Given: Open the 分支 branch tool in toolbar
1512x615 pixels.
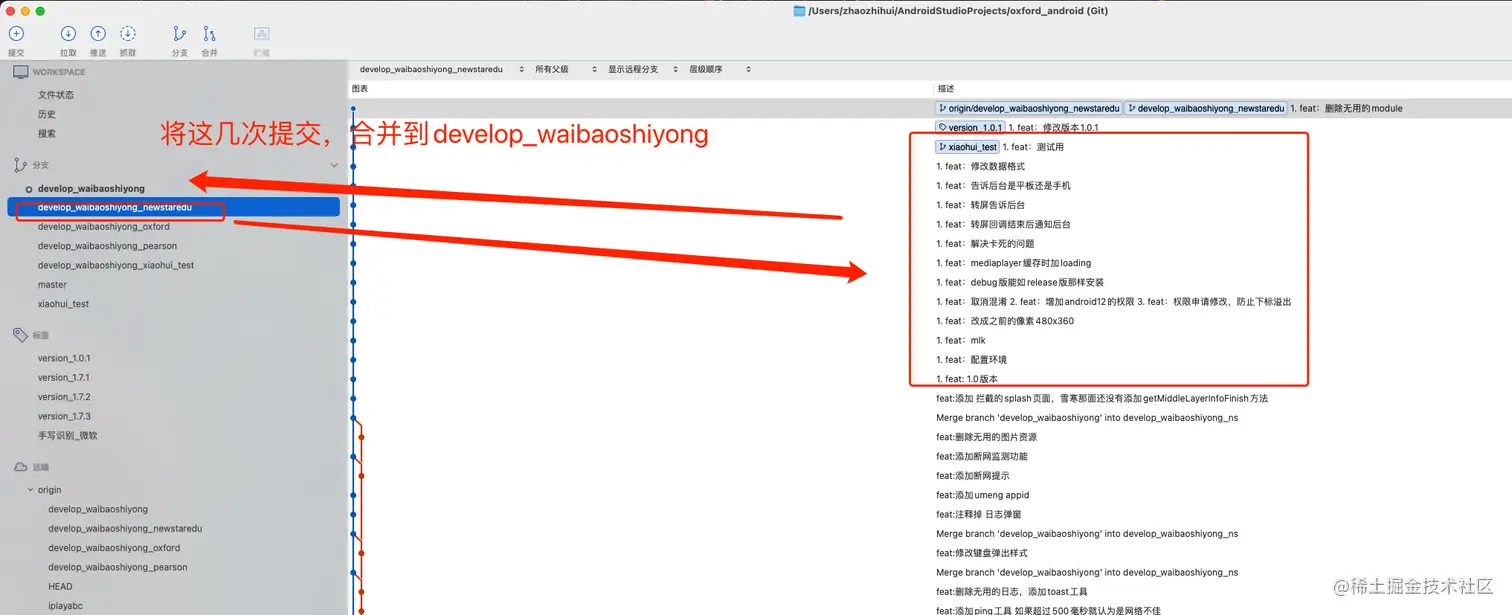Looking at the screenshot, I should (x=180, y=34).
